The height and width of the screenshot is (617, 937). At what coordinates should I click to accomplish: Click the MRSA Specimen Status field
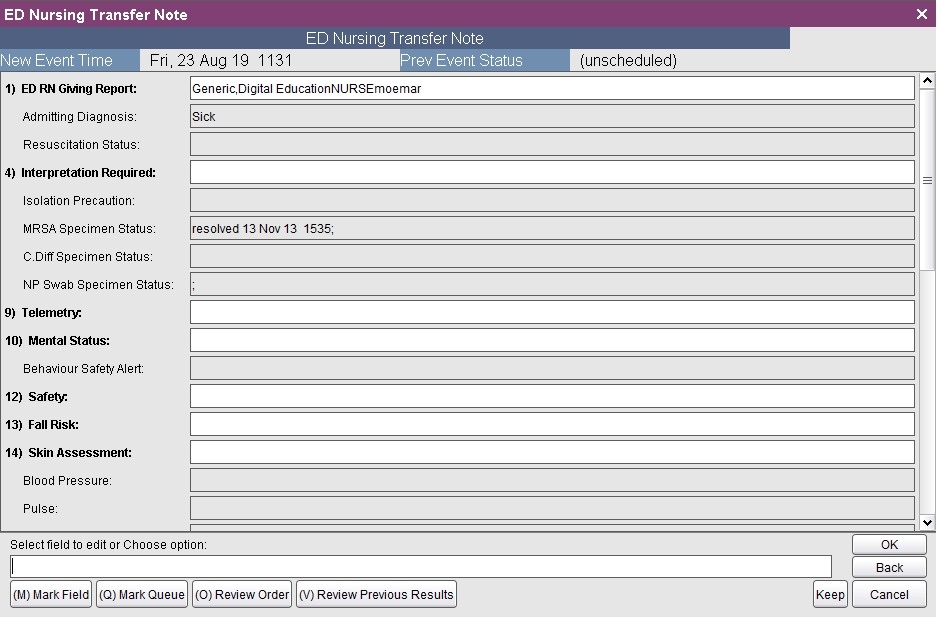coord(550,228)
